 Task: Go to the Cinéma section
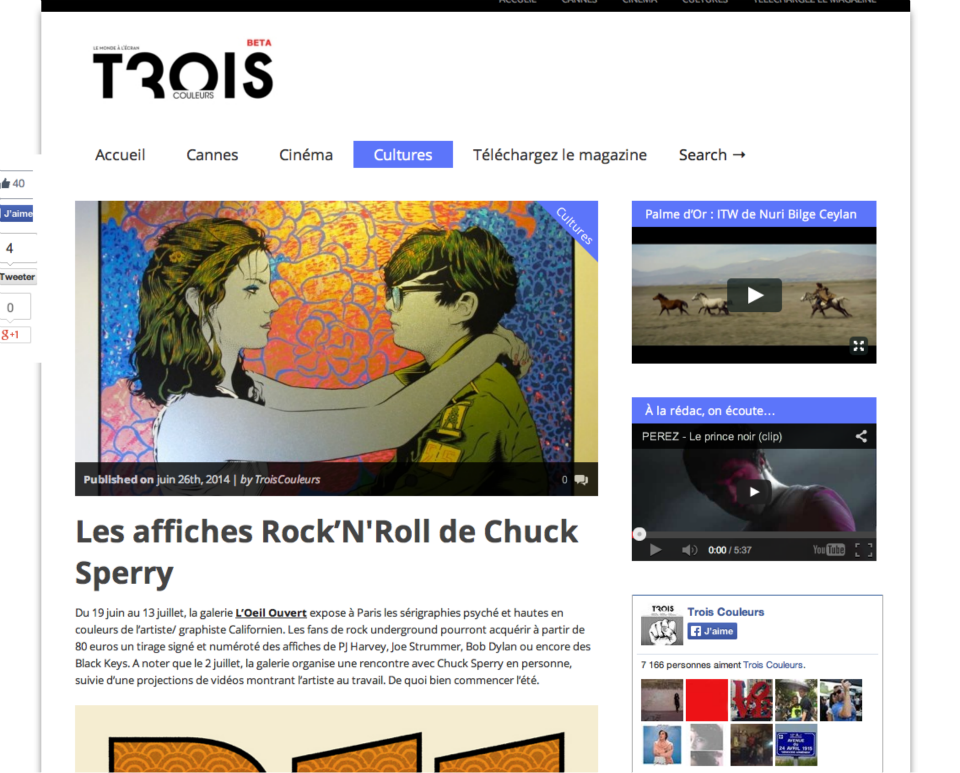tap(306, 154)
